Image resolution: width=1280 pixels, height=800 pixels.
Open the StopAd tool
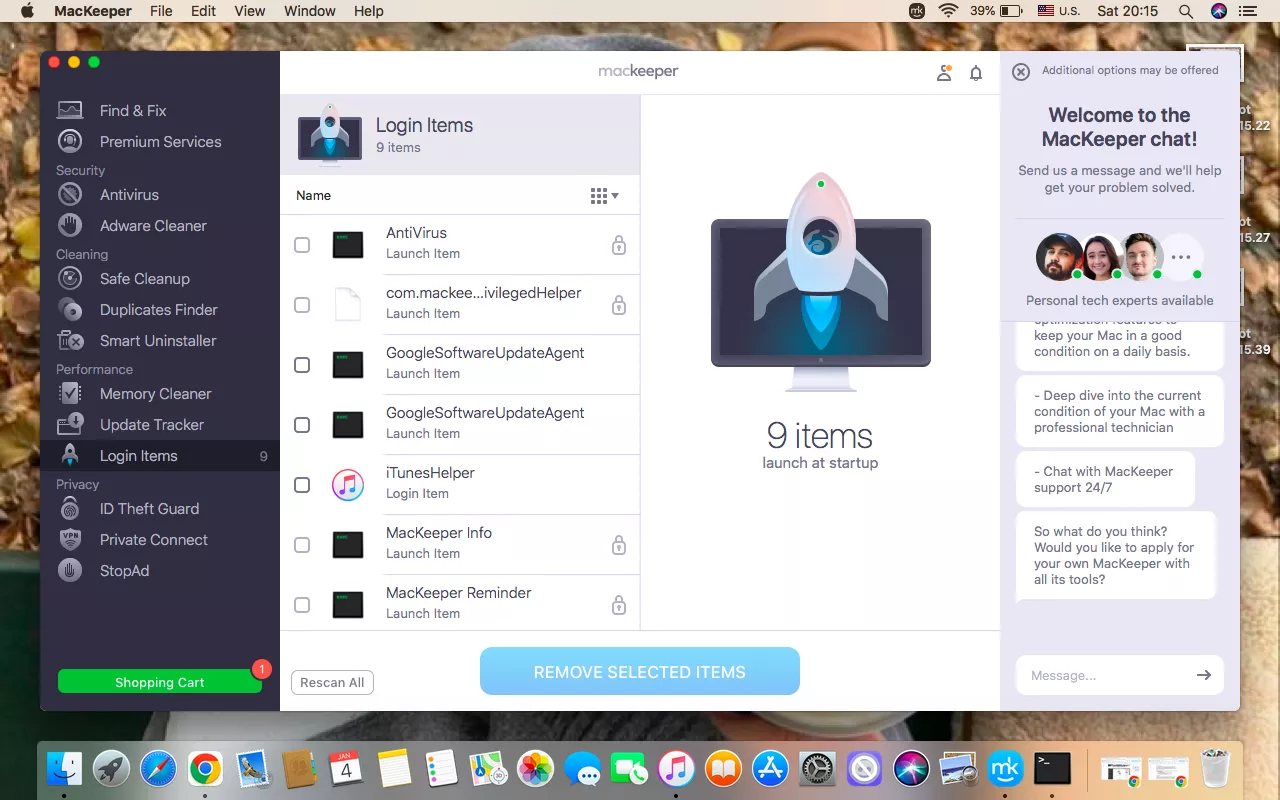124,571
